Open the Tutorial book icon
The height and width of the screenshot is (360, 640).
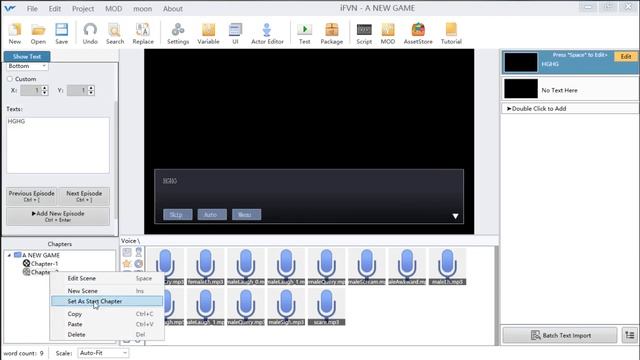click(451, 33)
